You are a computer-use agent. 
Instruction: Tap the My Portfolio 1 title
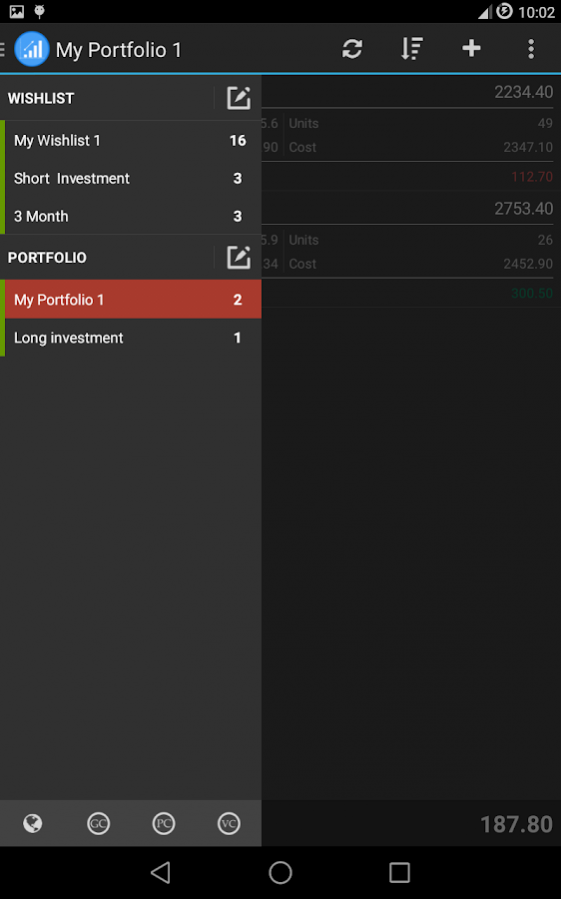119,50
